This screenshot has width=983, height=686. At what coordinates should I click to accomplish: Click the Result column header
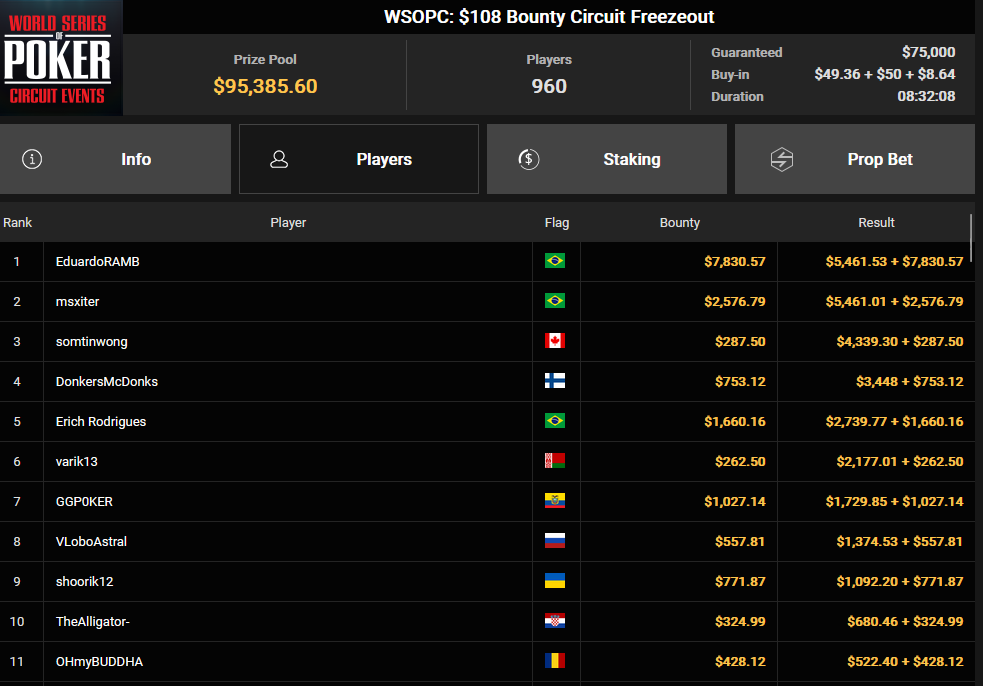pos(876,223)
